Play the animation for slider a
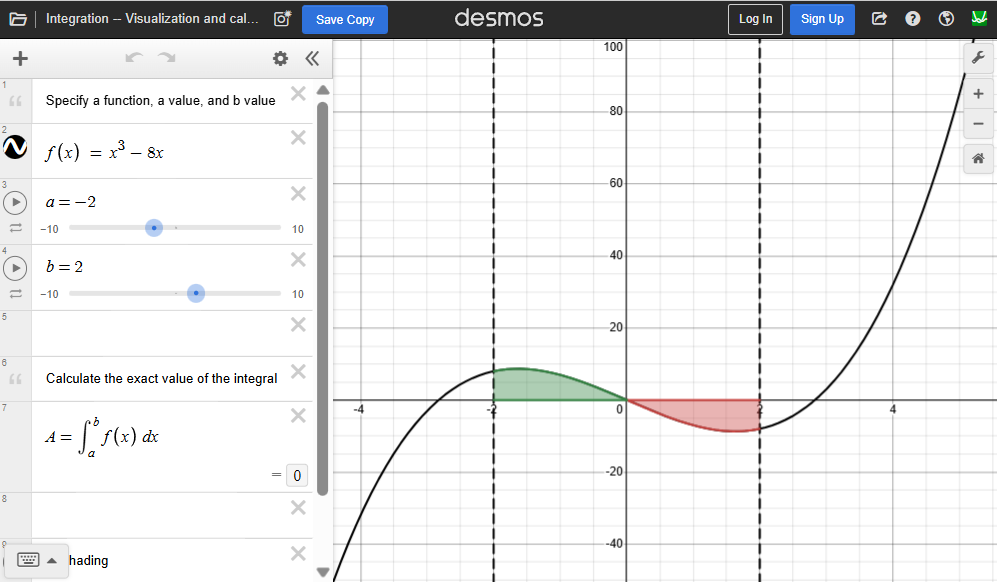 point(15,203)
